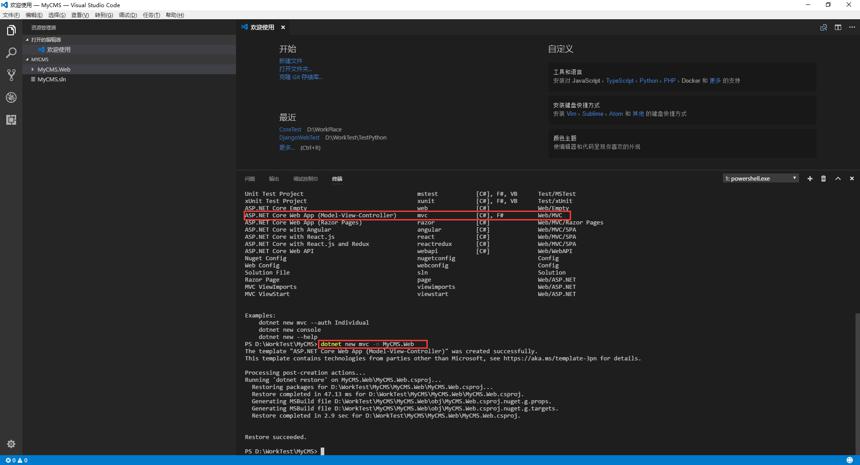Viewport: 860px width, 465px height.
Task: Open the powershell.exe terminal selector dropdown
Action: (760, 179)
